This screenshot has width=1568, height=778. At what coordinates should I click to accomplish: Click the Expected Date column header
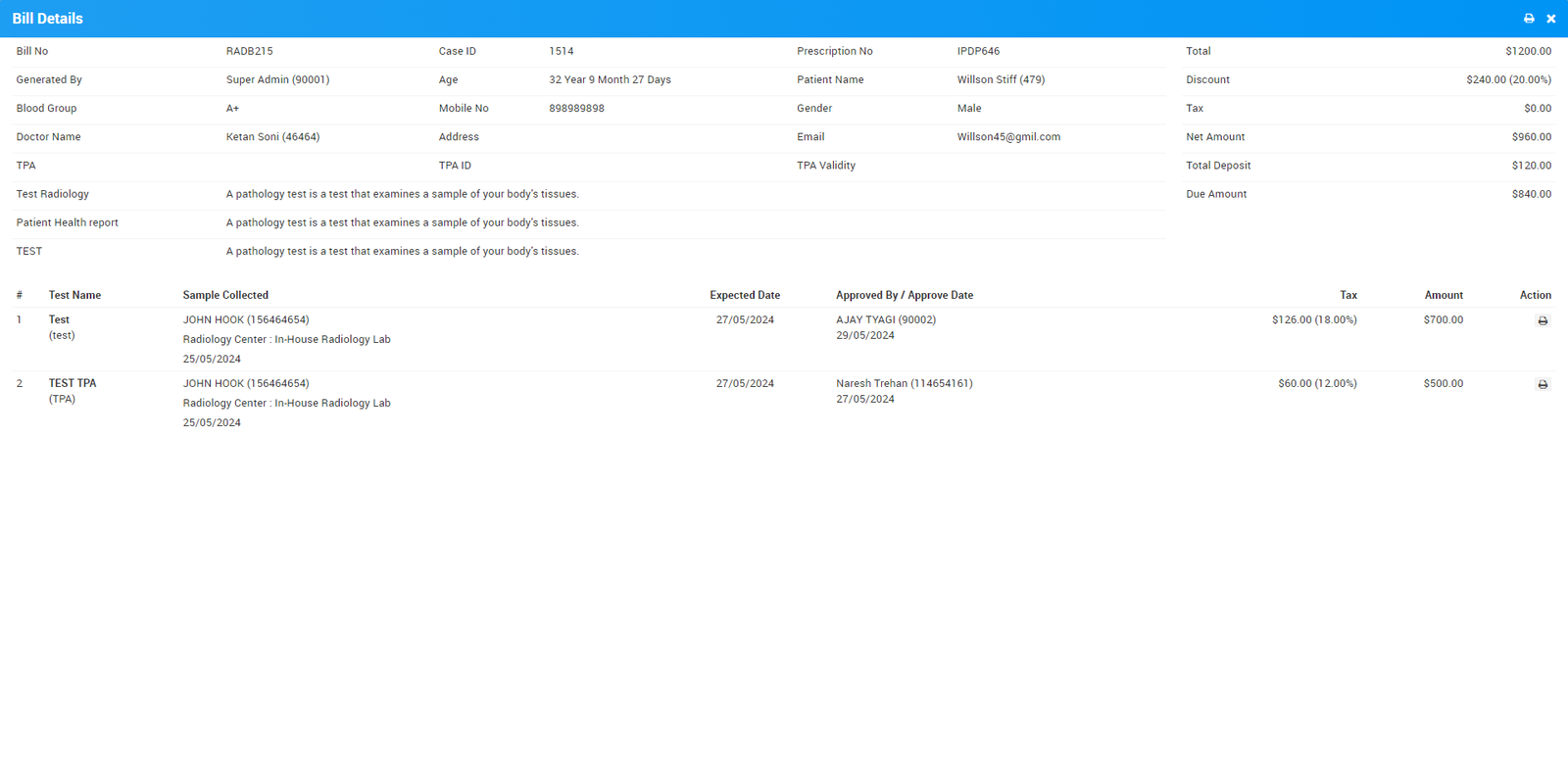pos(745,295)
